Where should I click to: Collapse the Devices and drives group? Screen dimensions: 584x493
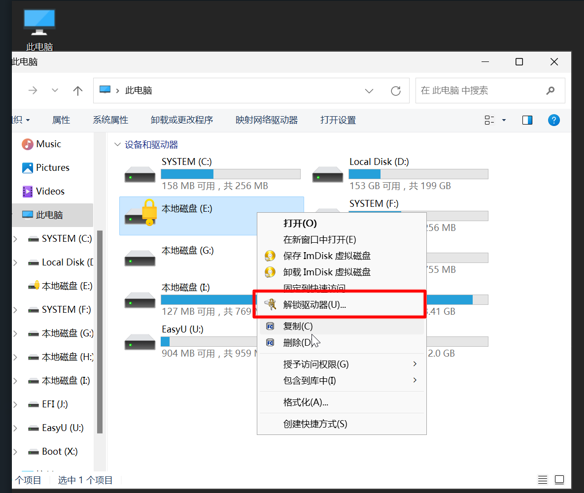click(x=117, y=144)
